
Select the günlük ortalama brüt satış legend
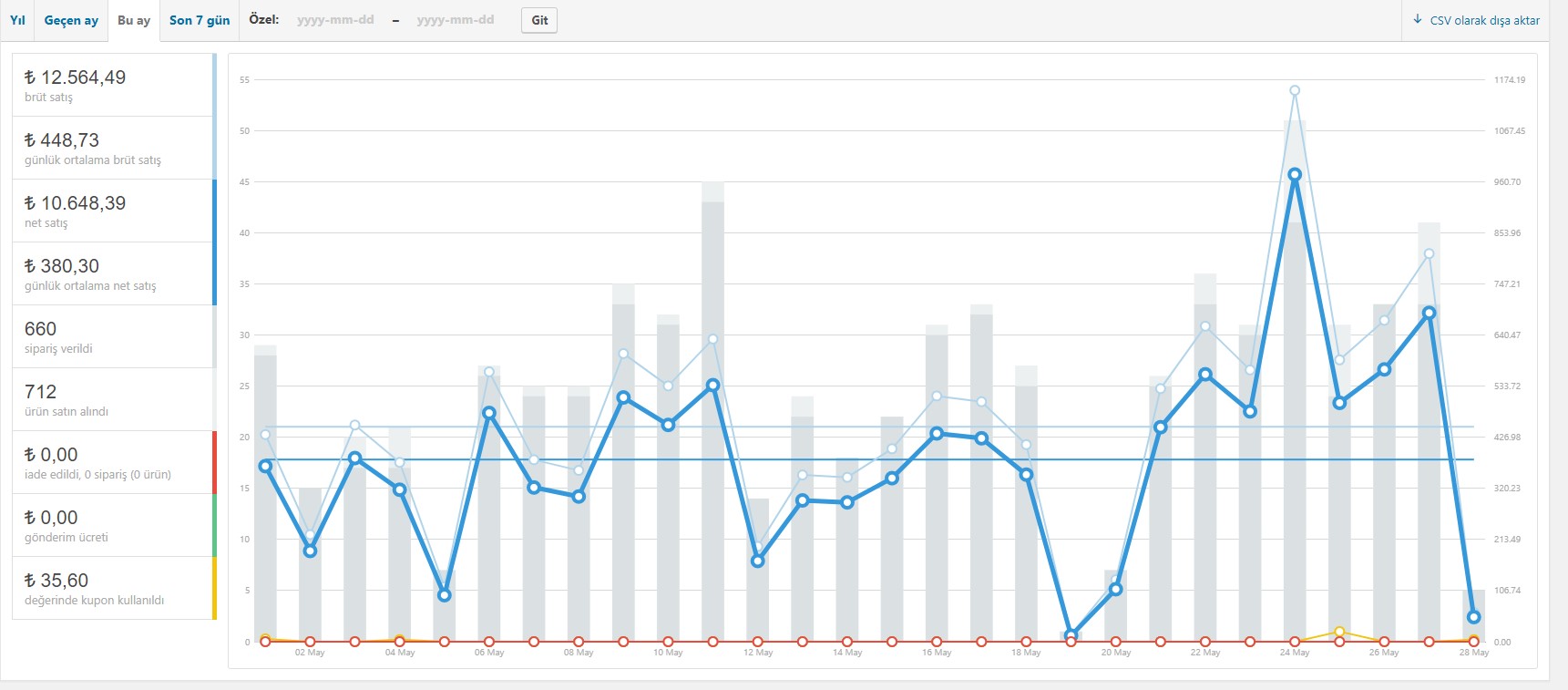(x=114, y=148)
